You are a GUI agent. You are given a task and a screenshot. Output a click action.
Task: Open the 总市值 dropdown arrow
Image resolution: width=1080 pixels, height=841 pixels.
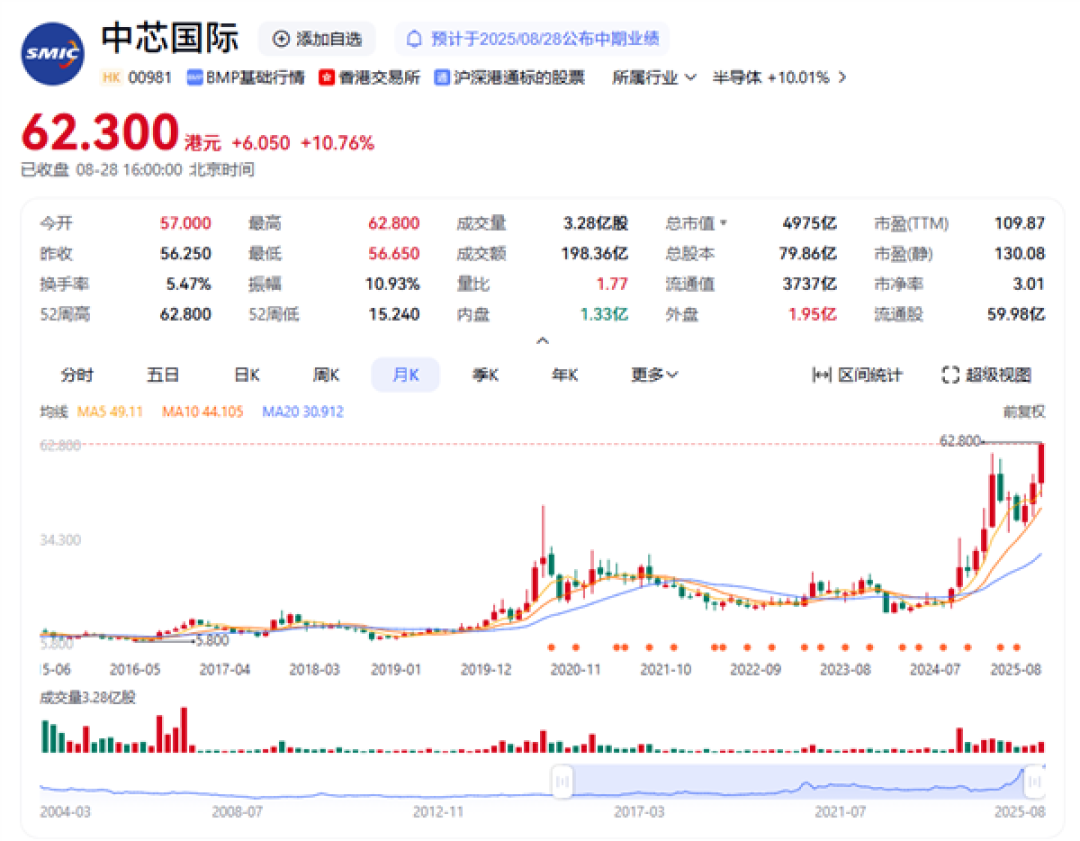723,223
